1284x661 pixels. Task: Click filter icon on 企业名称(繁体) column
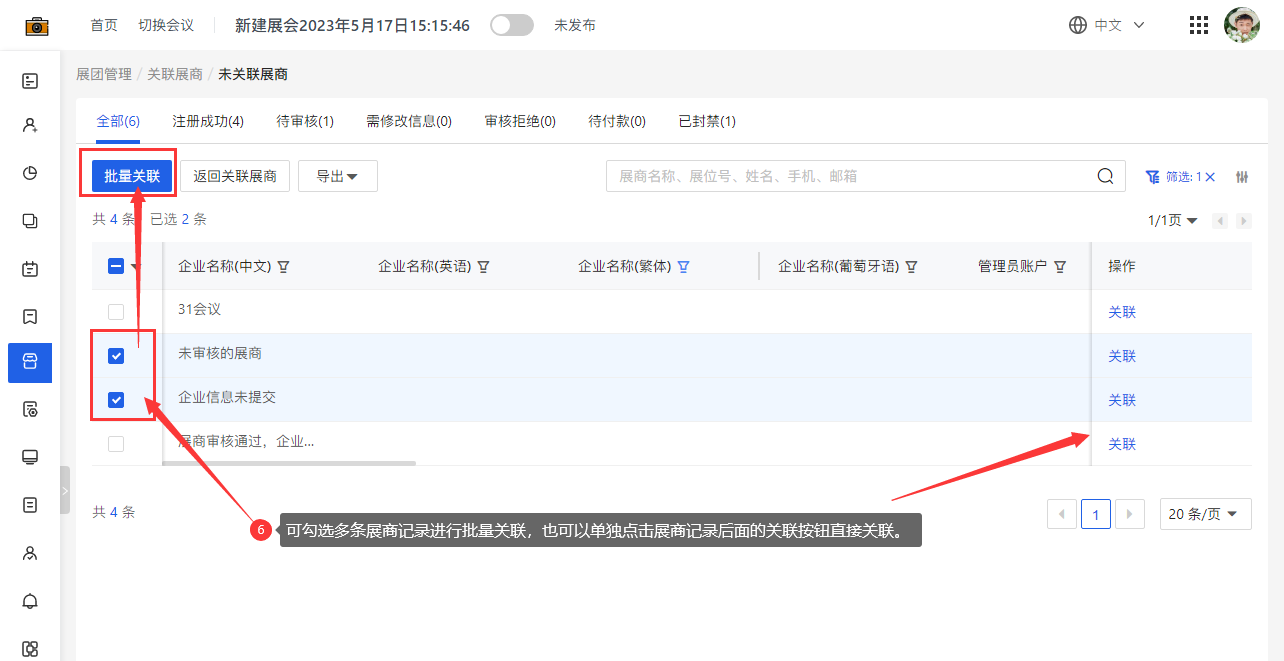684,267
